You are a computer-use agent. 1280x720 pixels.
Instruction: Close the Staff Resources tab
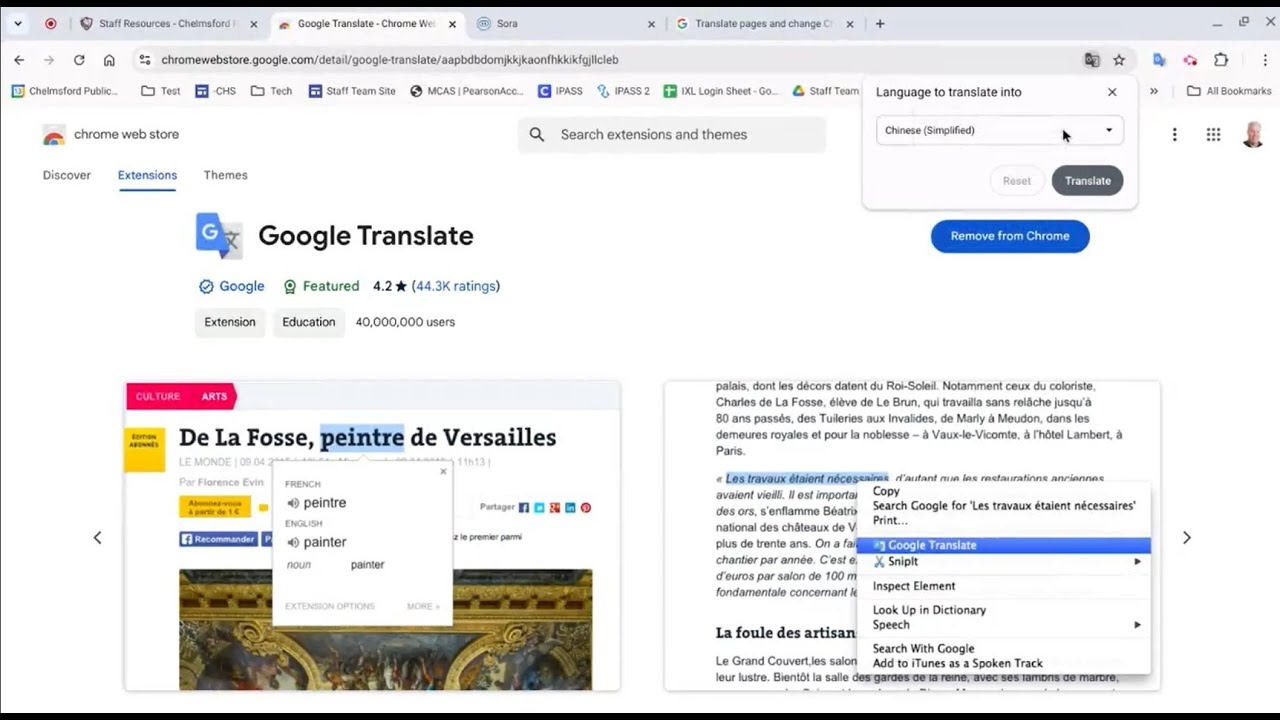pos(254,24)
